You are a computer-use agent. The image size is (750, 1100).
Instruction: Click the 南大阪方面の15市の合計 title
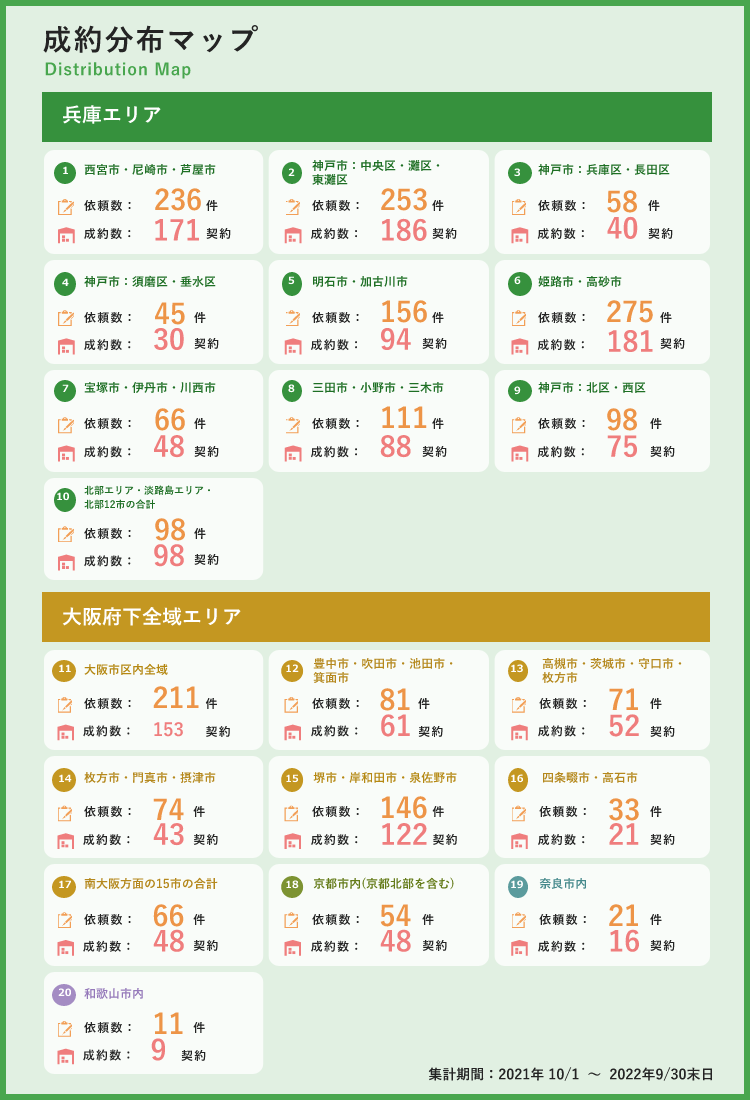pos(151,884)
